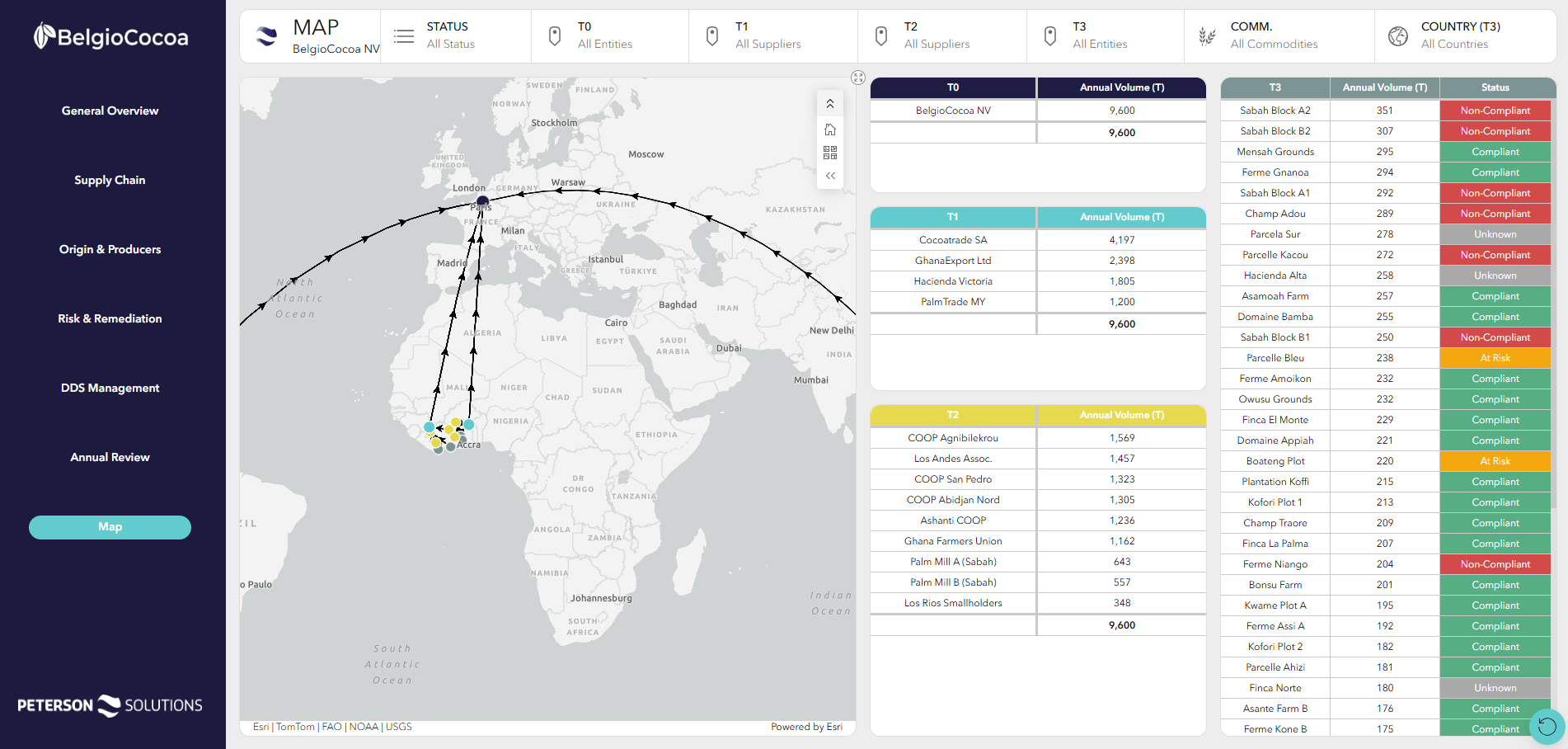Open the T2 All Suppliers filter

[x=942, y=36]
